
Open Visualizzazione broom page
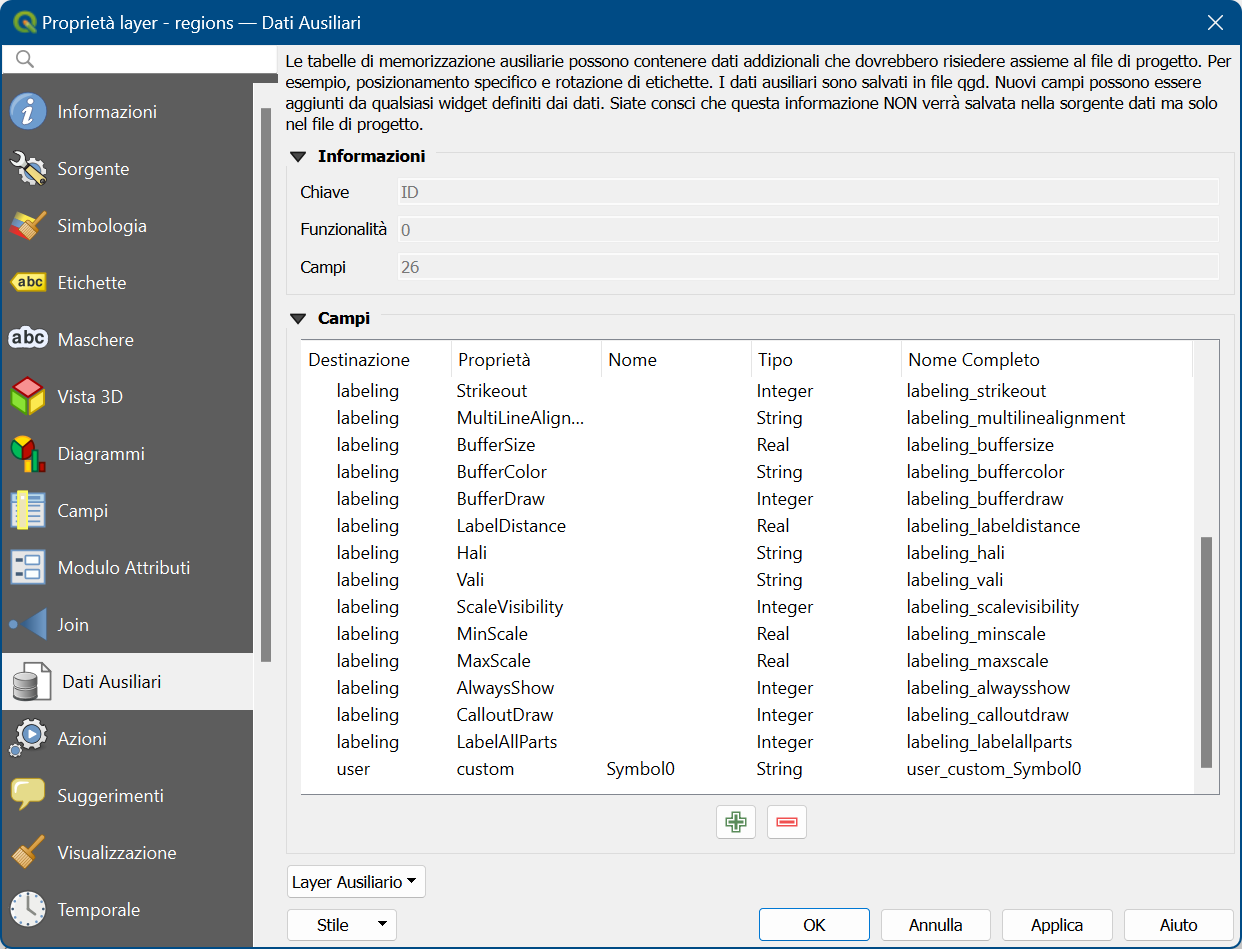pos(127,853)
